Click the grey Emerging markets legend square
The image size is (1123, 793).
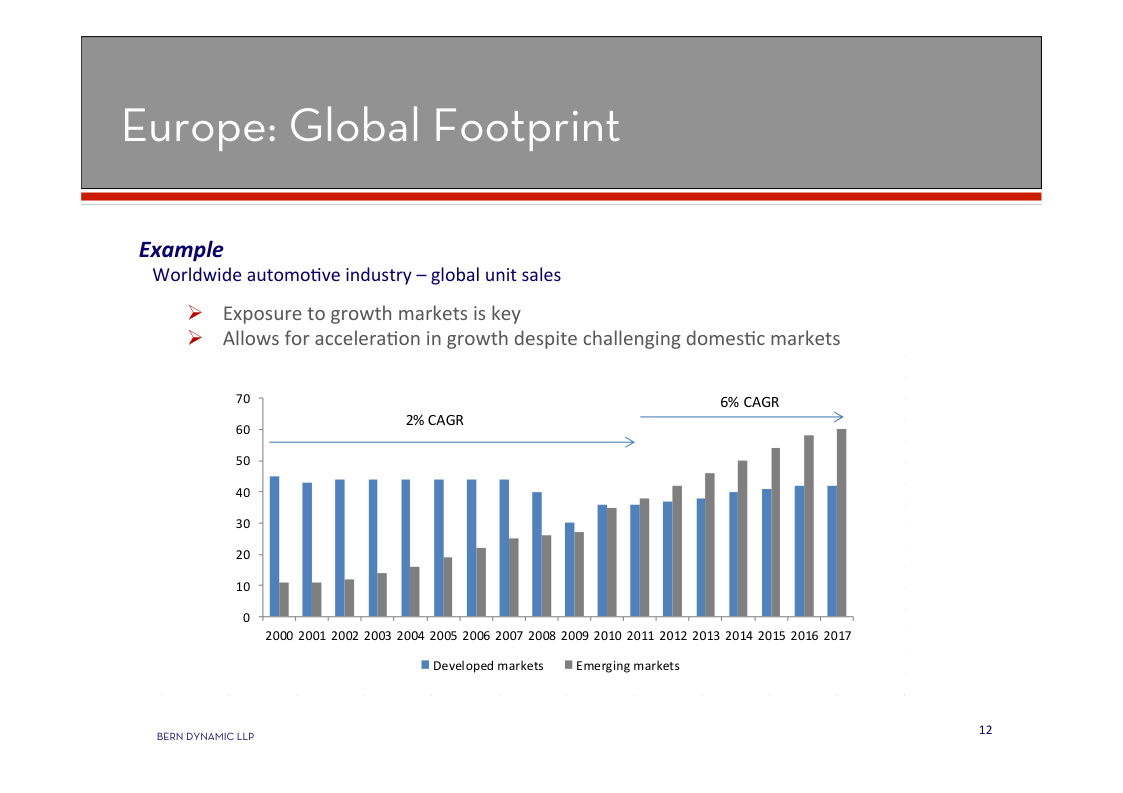pyautogui.click(x=569, y=665)
